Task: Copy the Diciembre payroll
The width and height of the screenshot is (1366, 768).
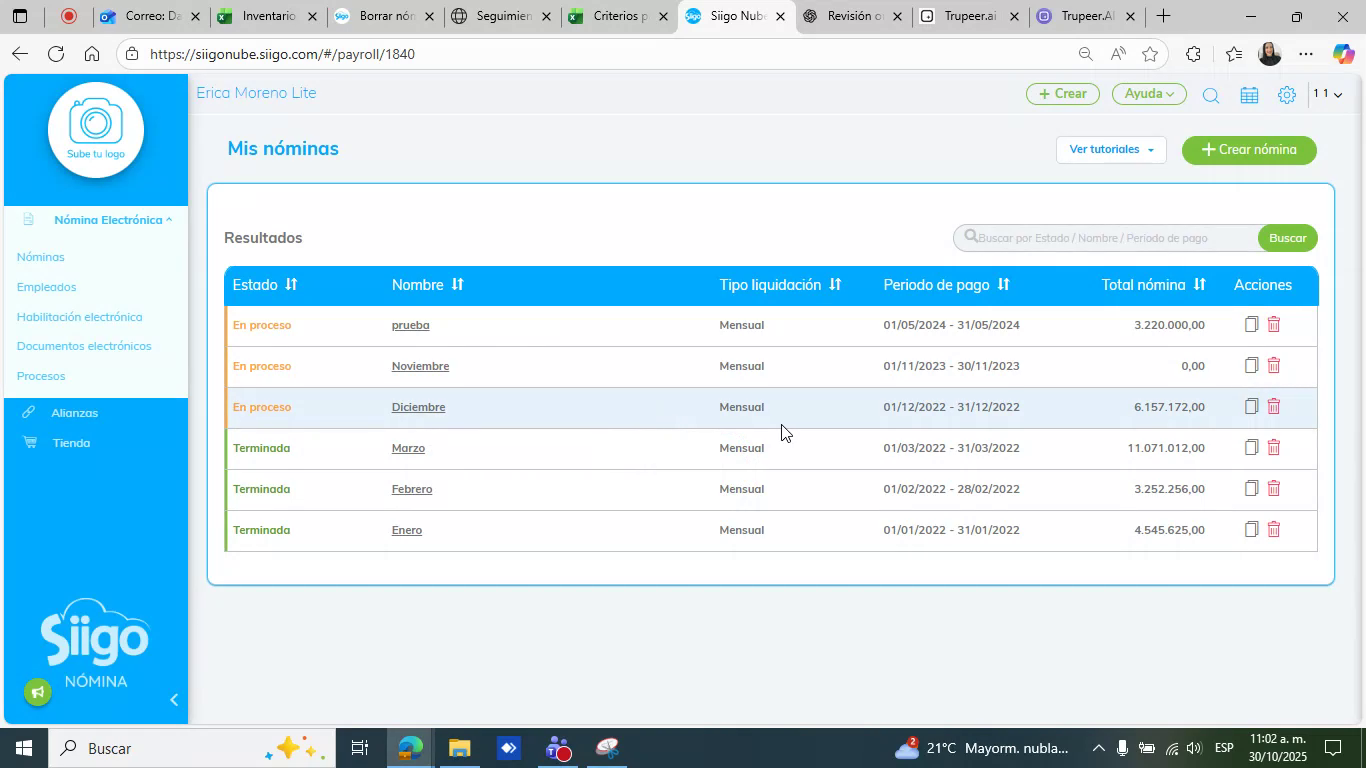Action: pos(1251,406)
